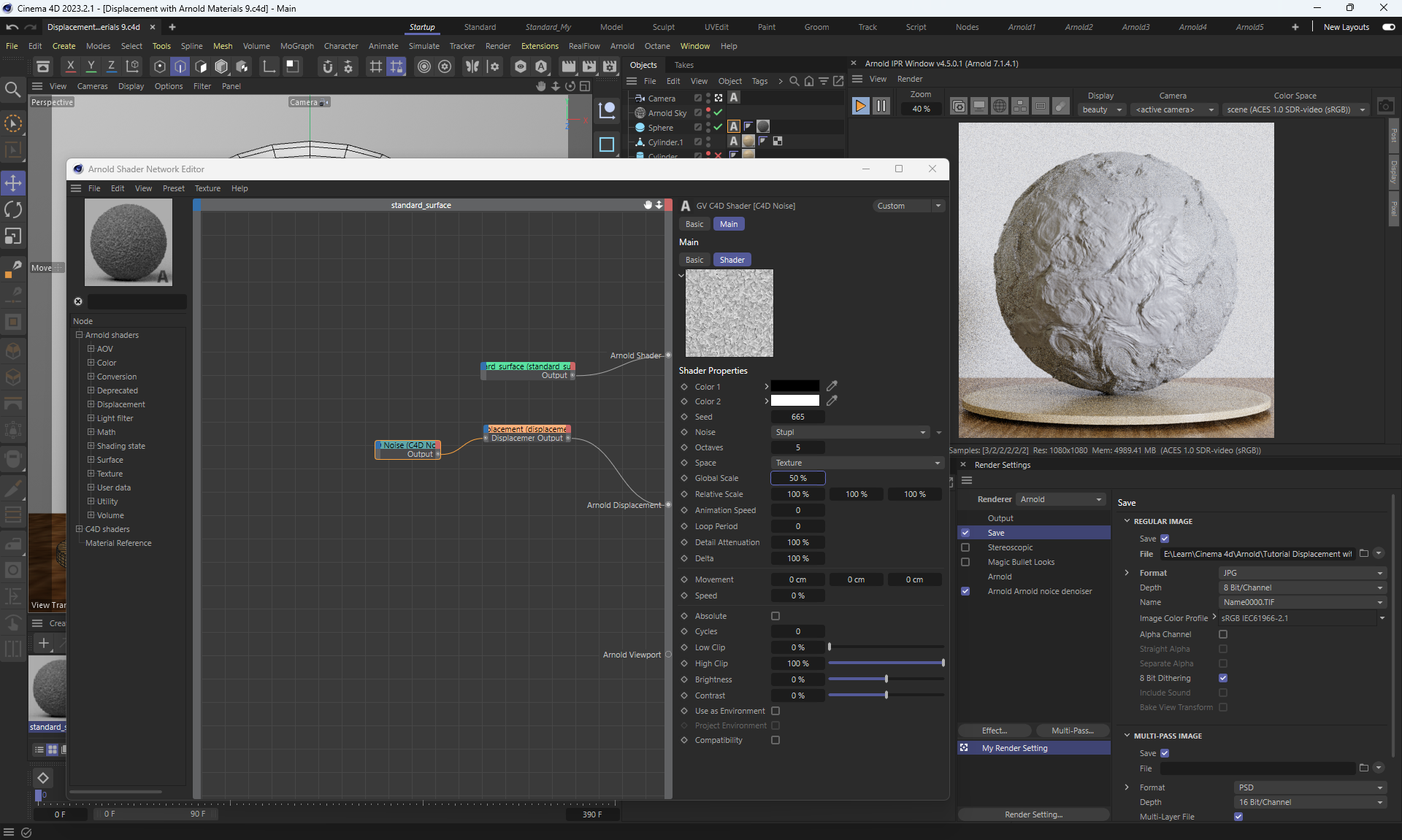Click the Color 1 eyedropper icon

(x=832, y=385)
